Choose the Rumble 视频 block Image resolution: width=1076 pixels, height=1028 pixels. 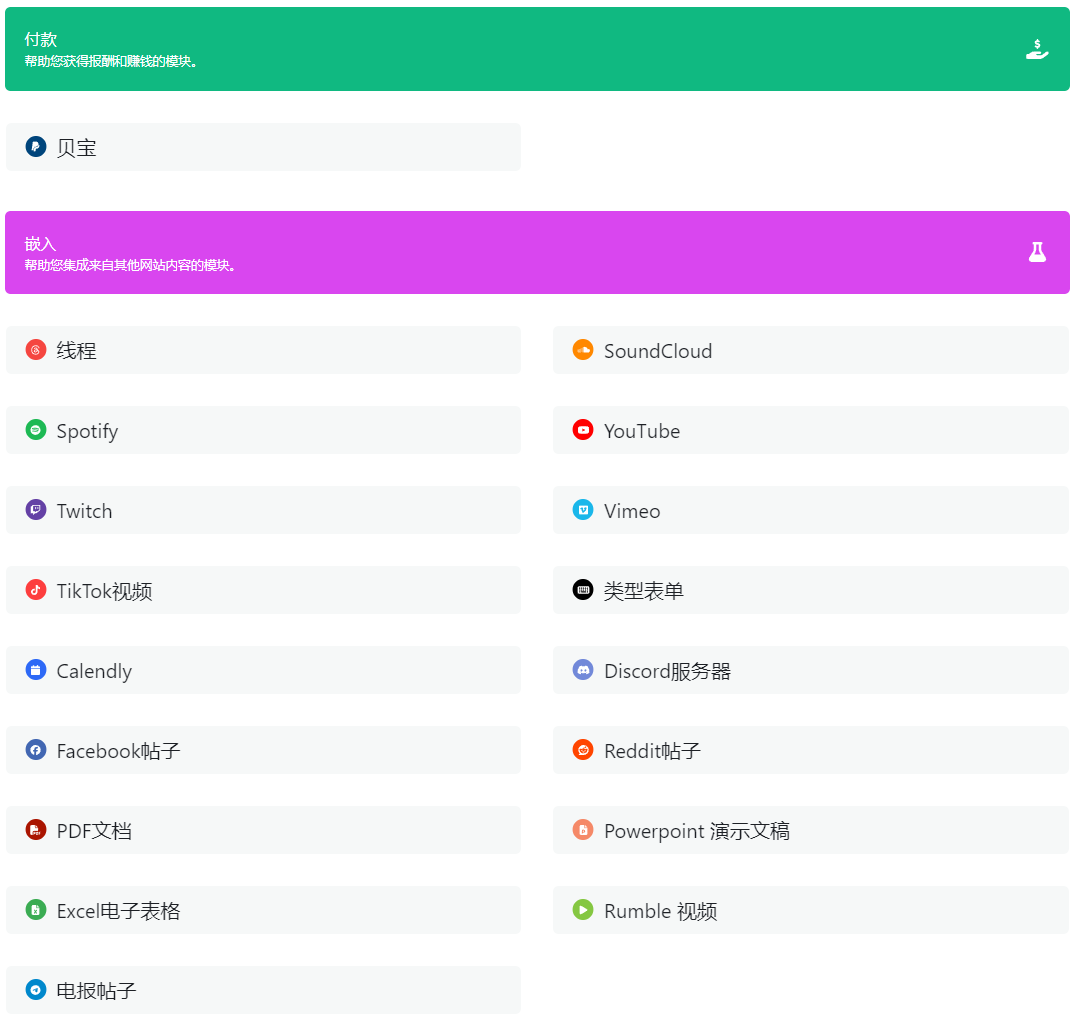[x=810, y=910]
